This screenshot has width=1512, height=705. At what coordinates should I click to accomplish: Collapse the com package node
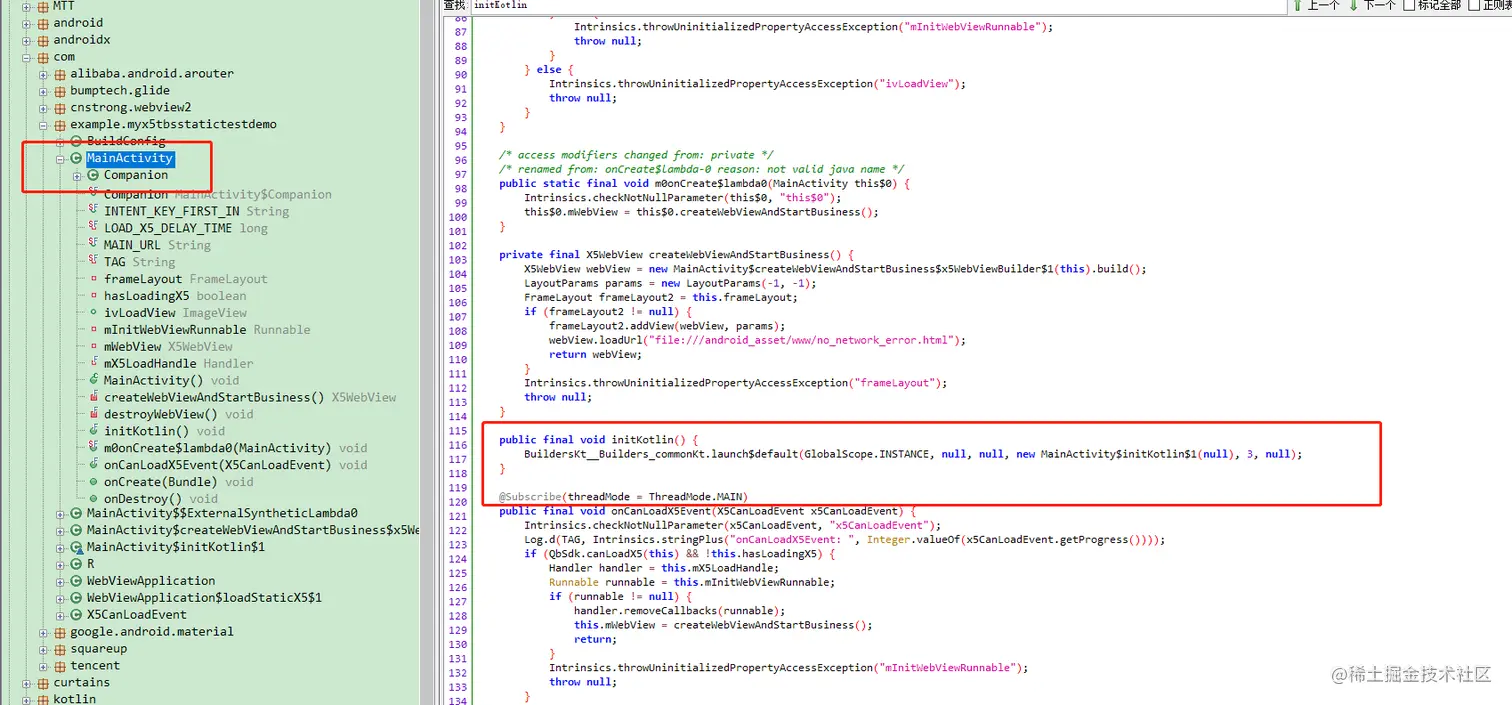(x=27, y=57)
